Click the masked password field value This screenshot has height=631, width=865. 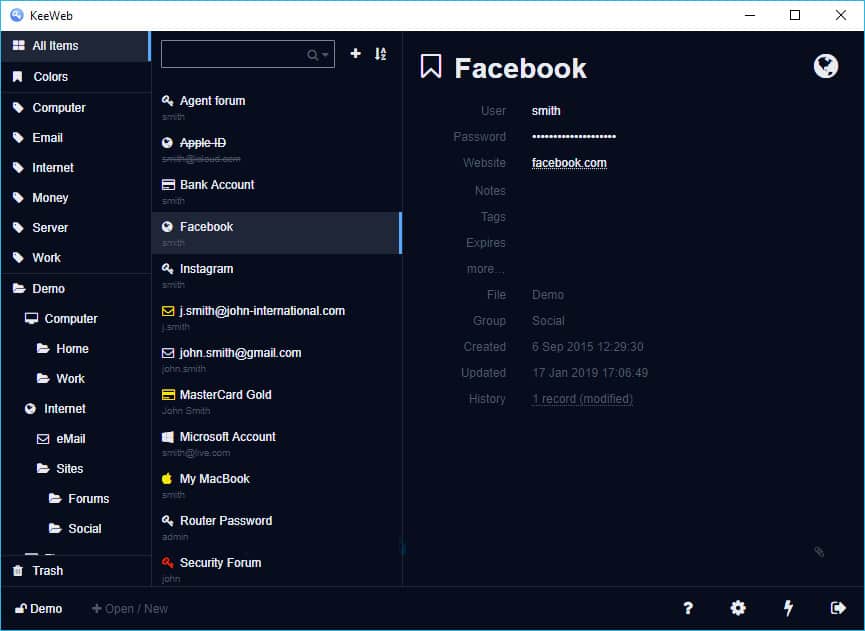pyautogui.click(x=574, y=136)
